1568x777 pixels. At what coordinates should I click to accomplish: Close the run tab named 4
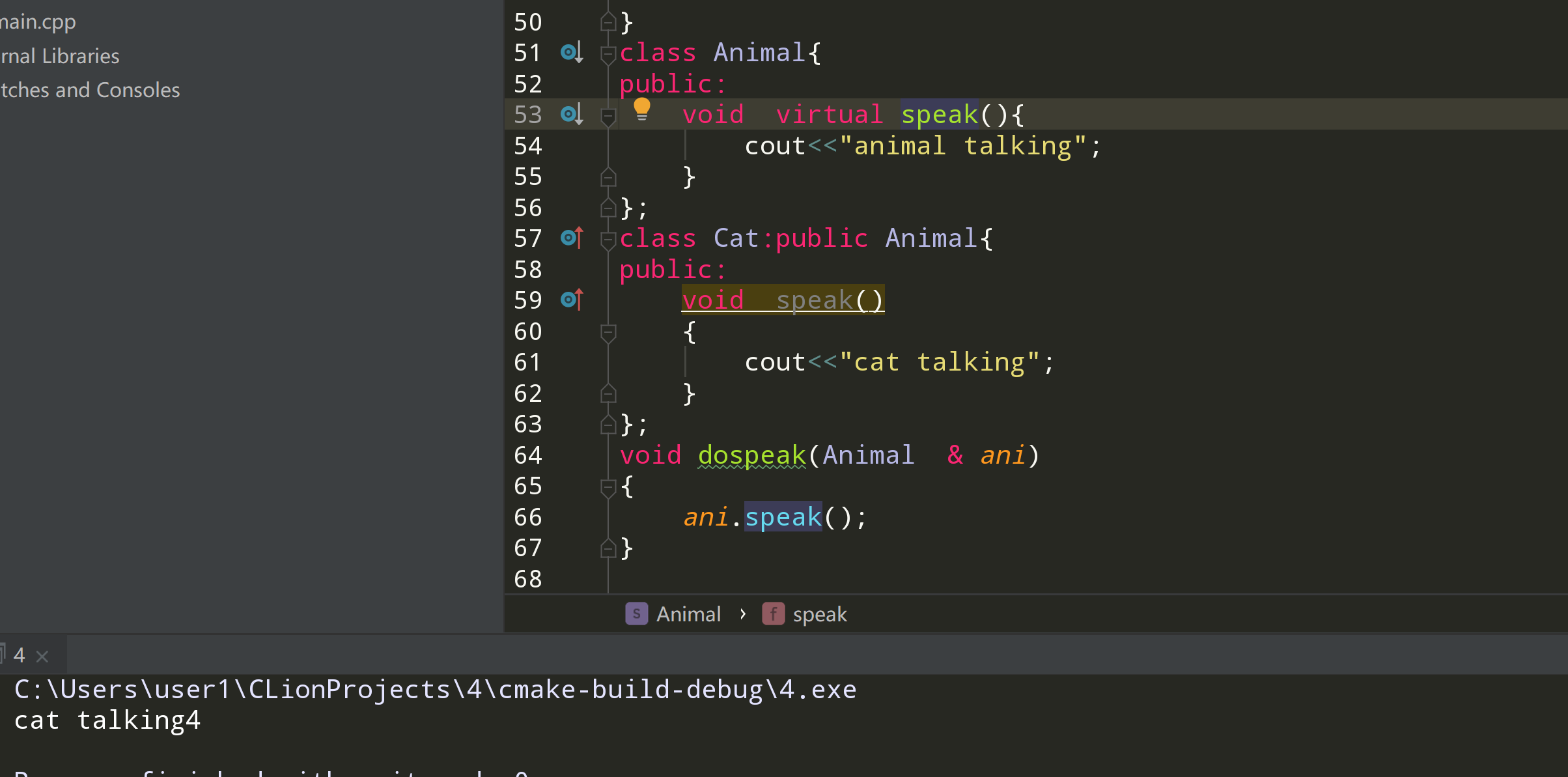42,656
